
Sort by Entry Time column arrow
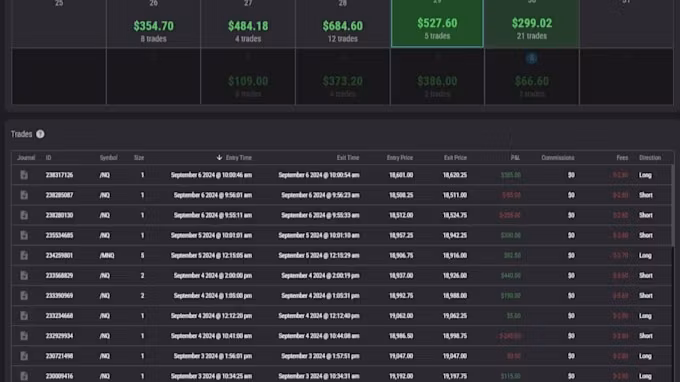click(219, 157)
